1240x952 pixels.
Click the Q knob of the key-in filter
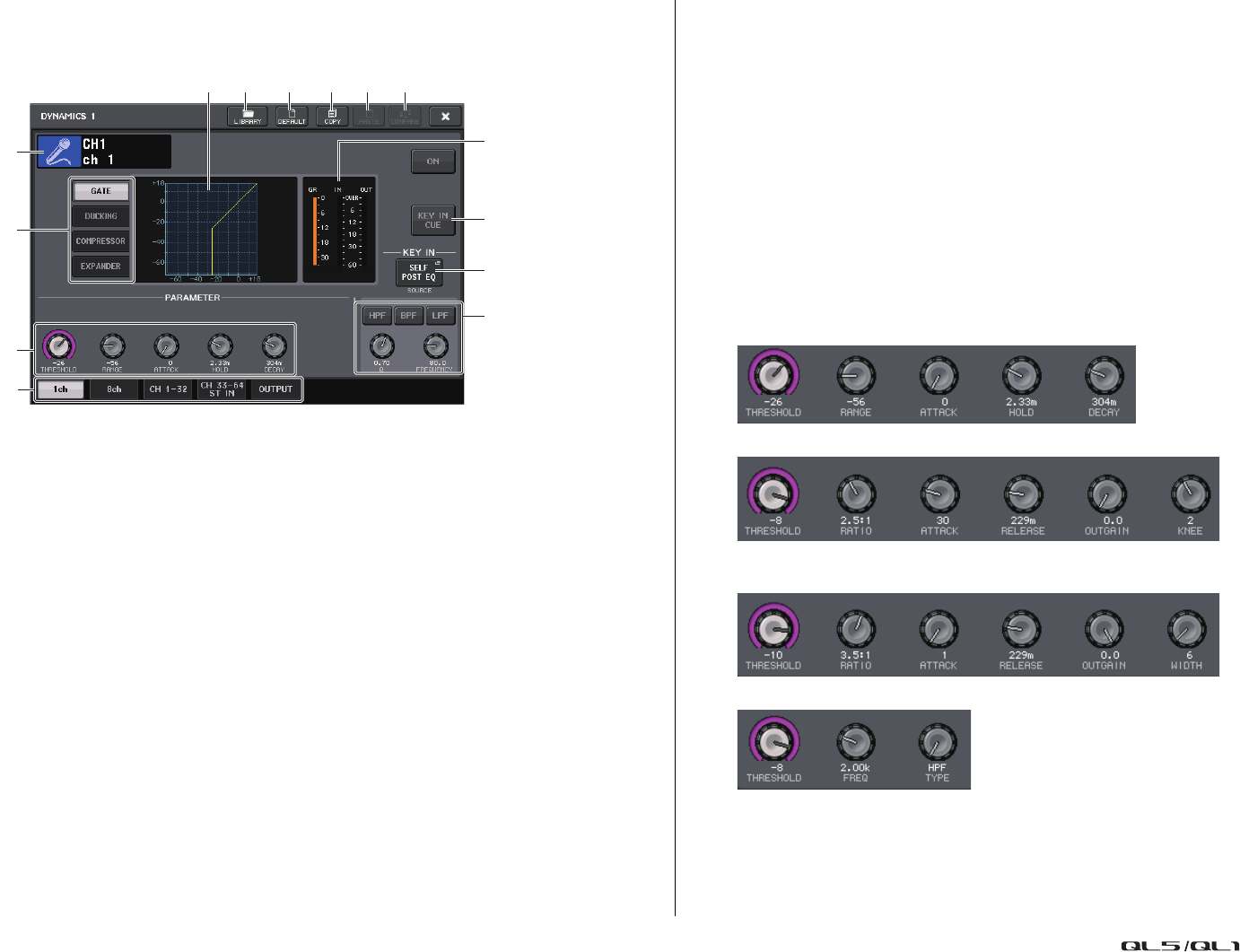[x=382, y=345]
